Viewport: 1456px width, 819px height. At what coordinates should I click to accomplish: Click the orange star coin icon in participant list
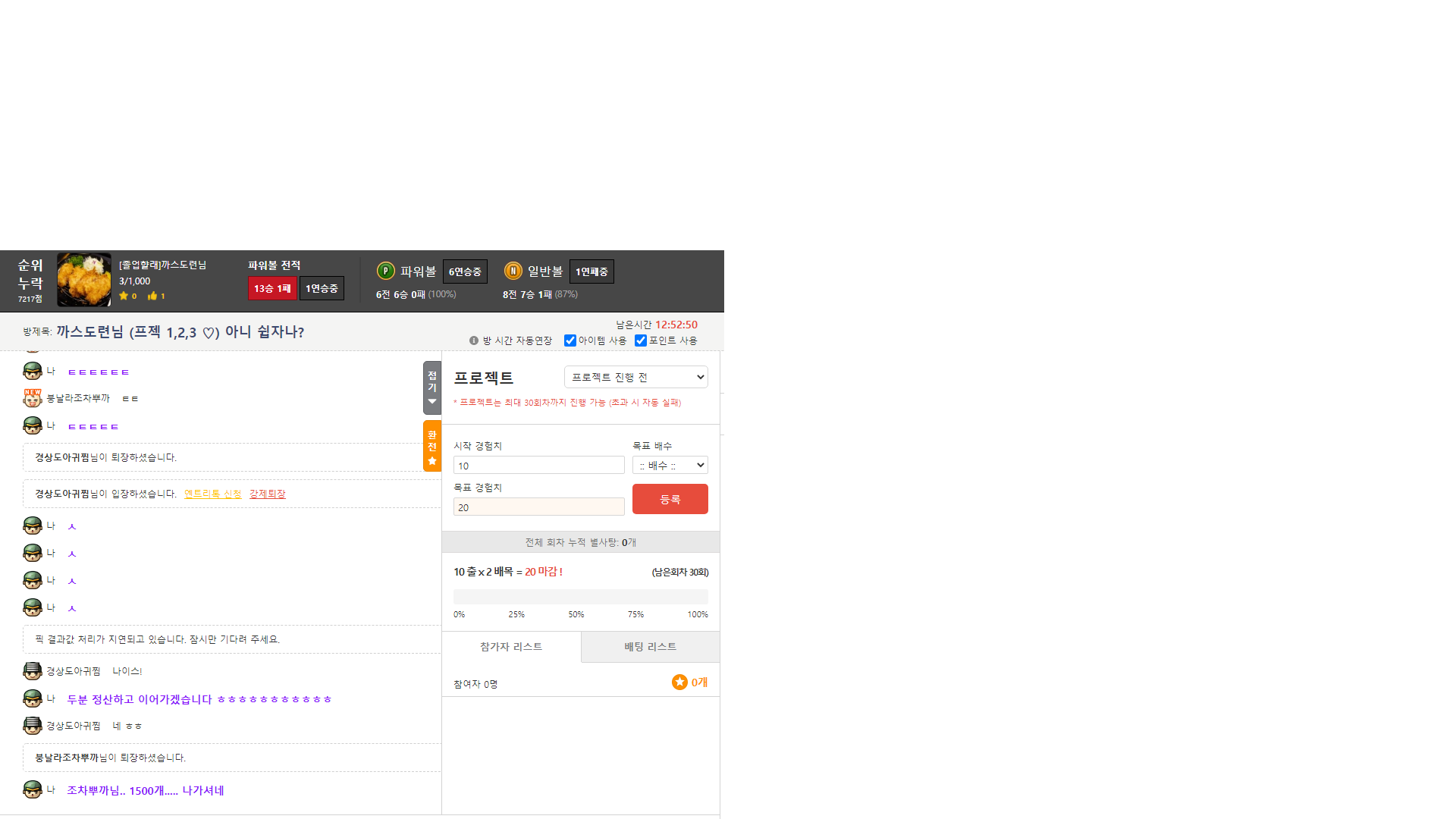coord(679,682)
